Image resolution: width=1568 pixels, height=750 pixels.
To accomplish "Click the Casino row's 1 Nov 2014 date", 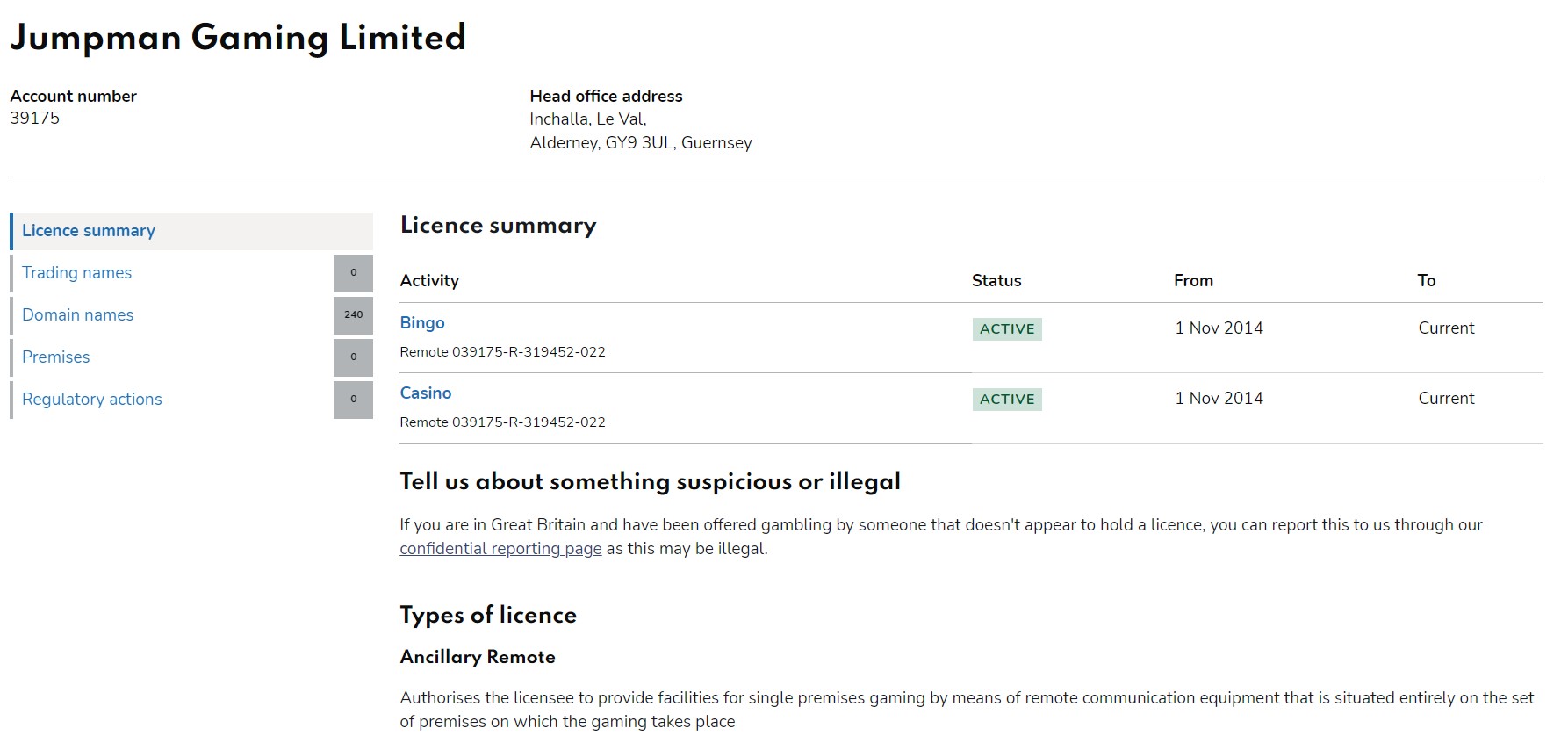I will pos(1219,399).
